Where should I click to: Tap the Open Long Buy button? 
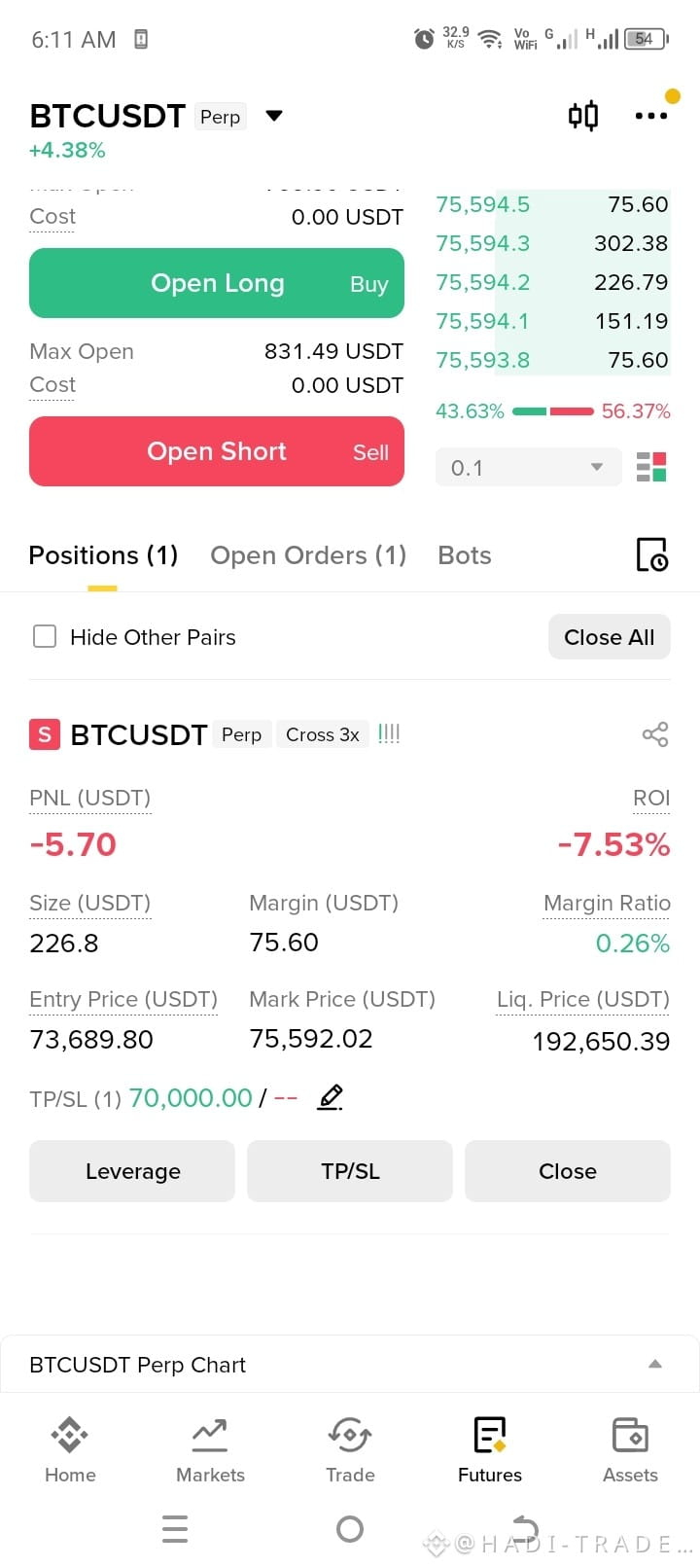click(x=217, y=283)
